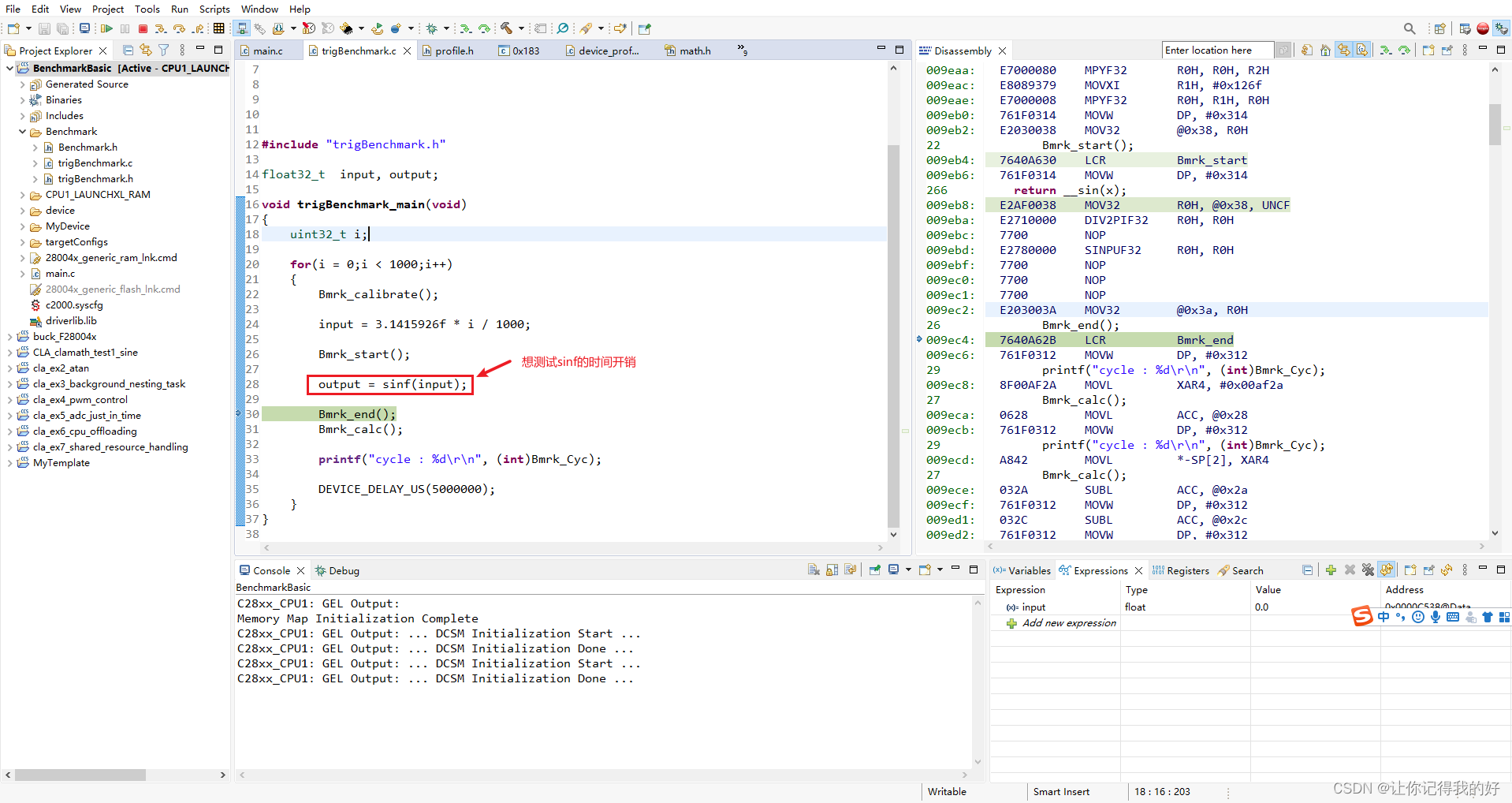Viewport: 1512px width, 803px height.
Task: Open the debug launch dropdown arrow
Action: pyautogui.click(x=446, y=28)
